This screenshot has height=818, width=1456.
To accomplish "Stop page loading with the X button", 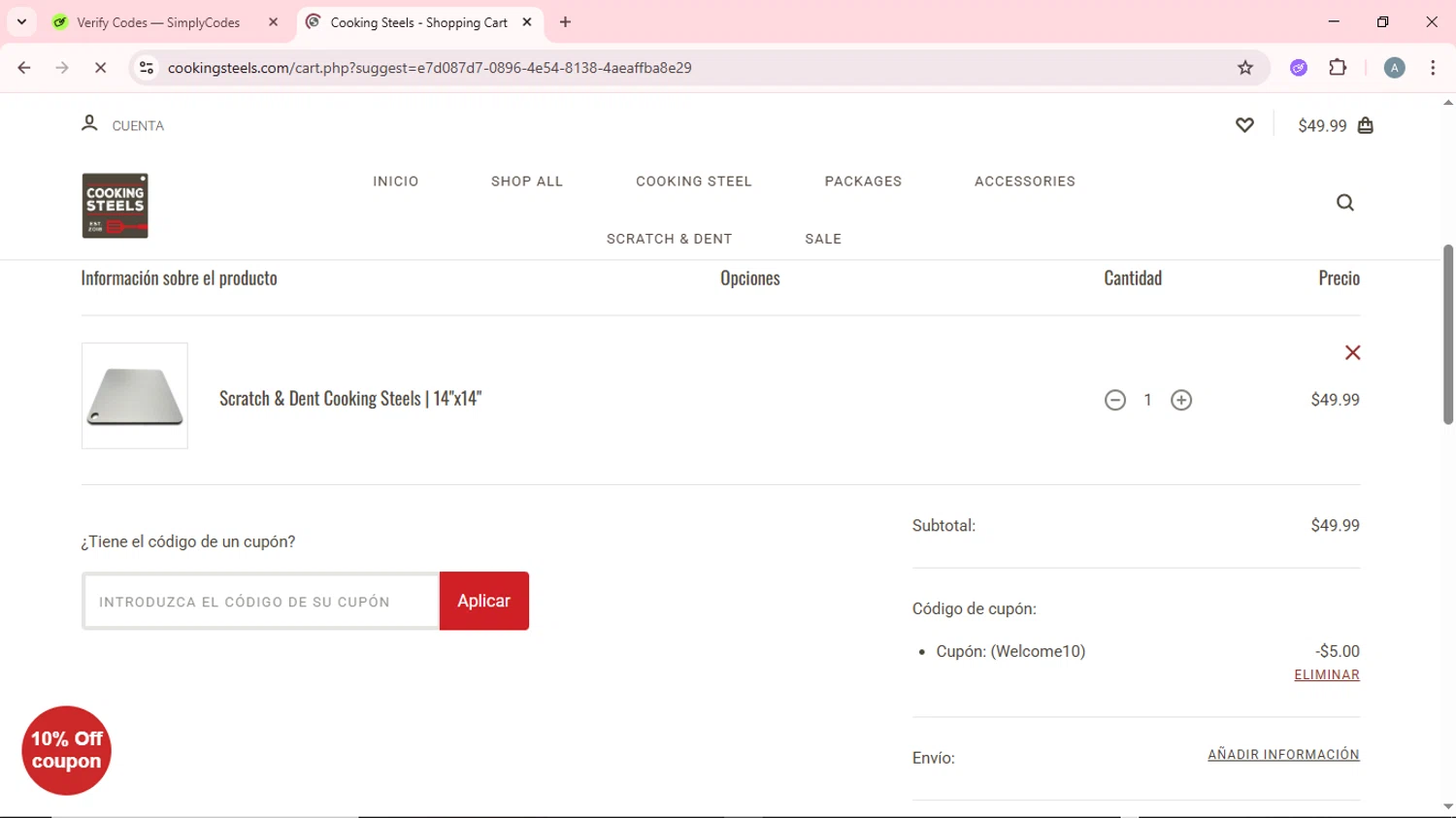I will coord(100,68).
